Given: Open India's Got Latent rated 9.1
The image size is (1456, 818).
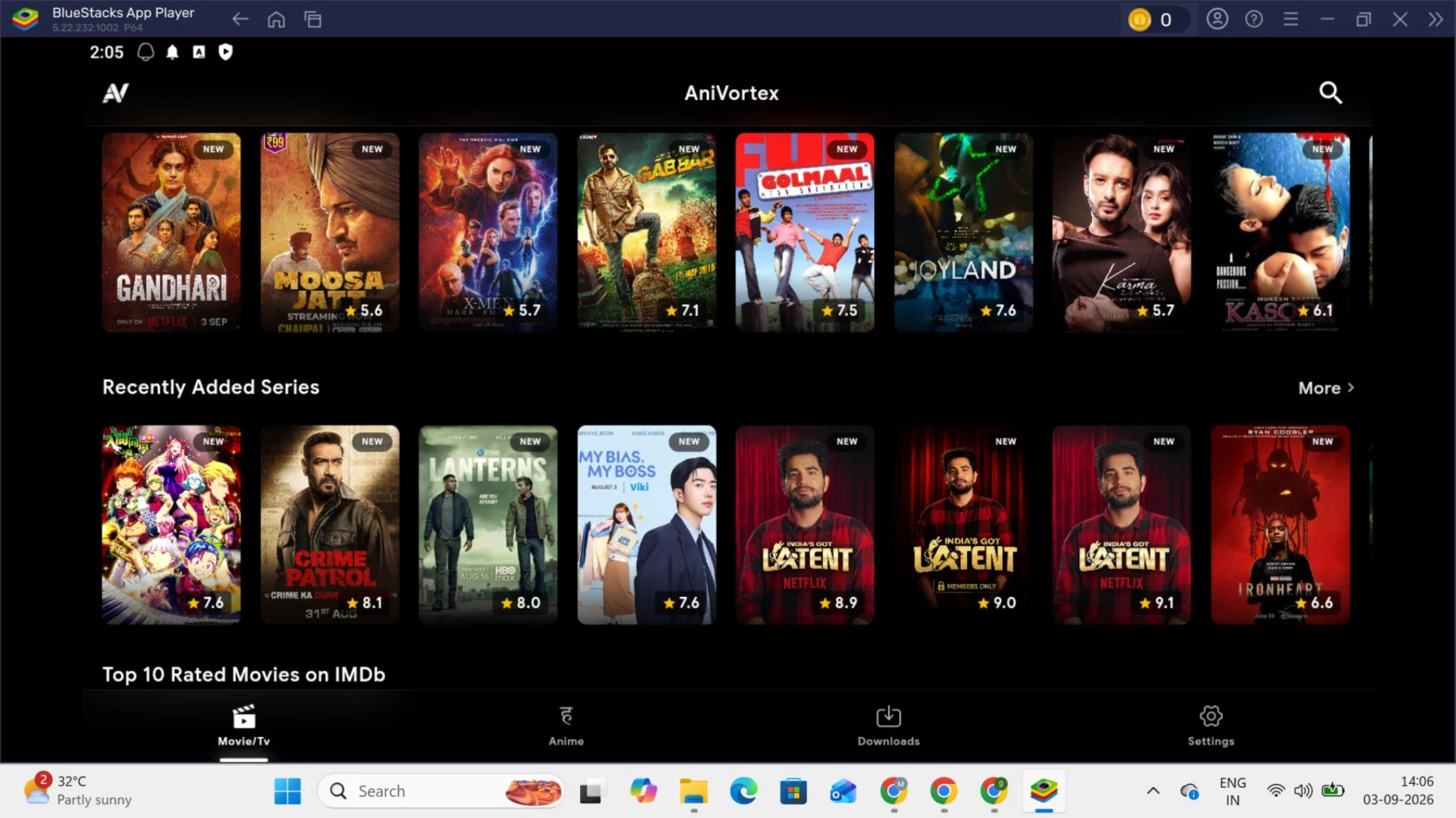Looking at the screenshot, I should [x=1122, y=525].
